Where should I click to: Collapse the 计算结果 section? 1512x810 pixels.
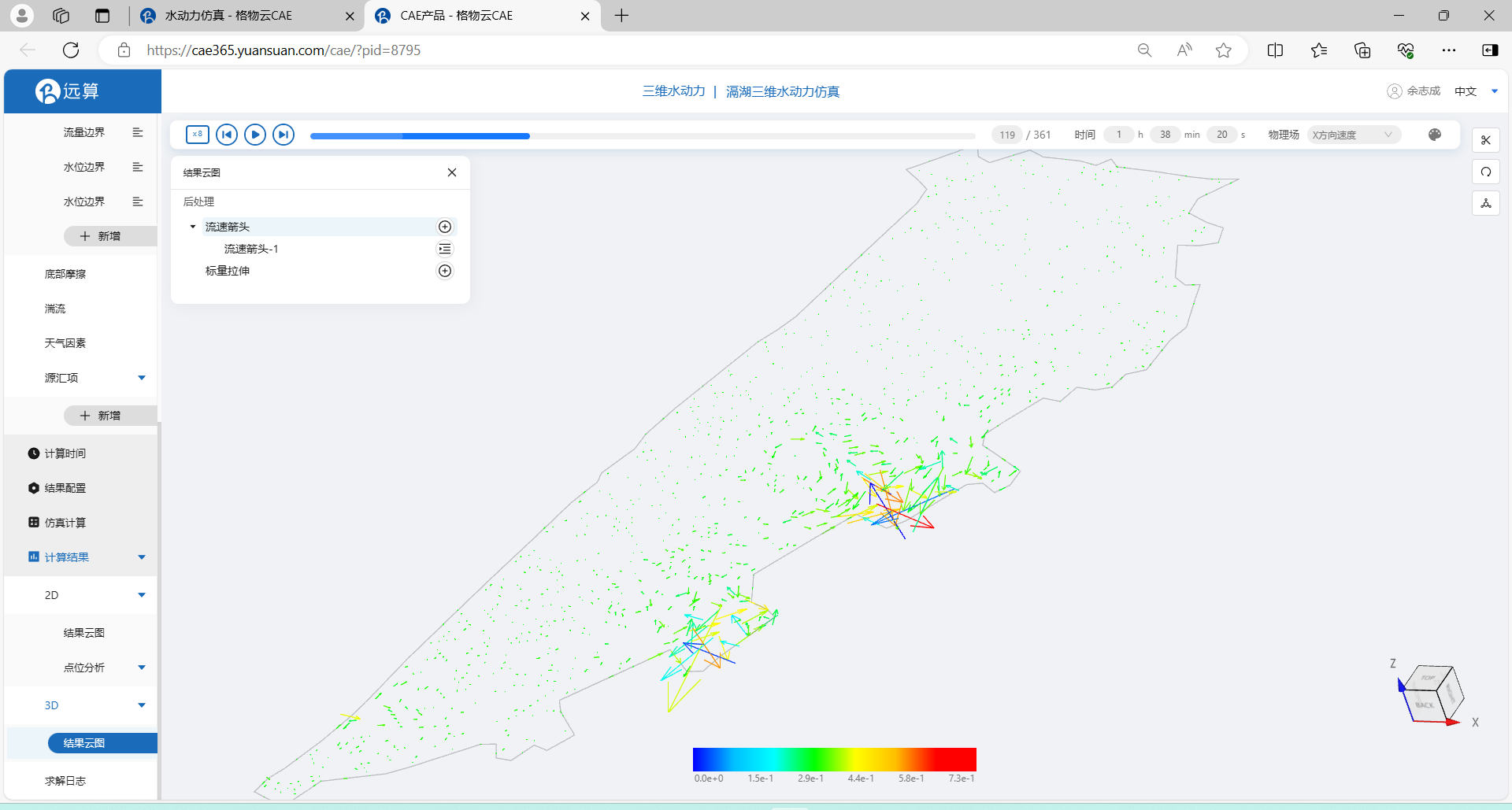point(142,557)
